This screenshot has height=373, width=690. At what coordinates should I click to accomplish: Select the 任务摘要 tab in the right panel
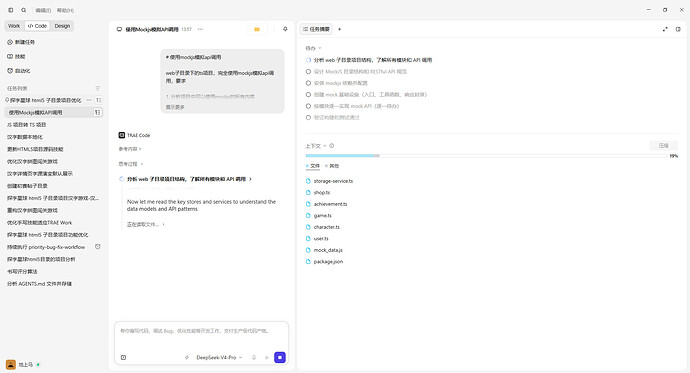pos(316,29)
